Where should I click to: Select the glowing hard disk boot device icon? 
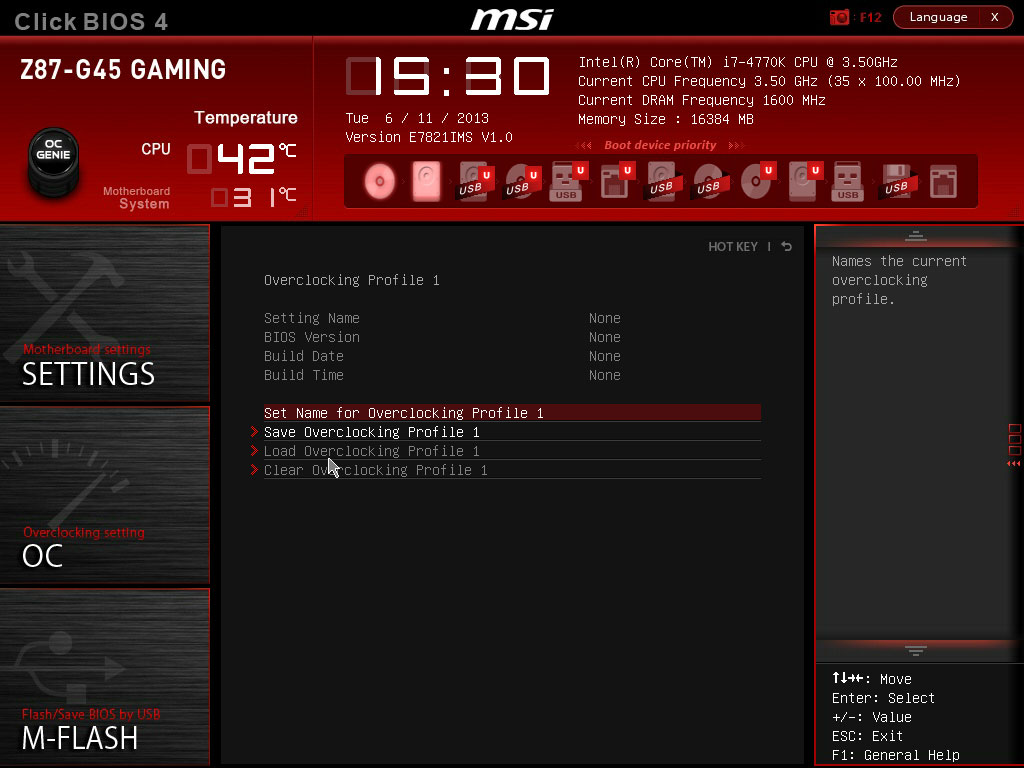click(x=426, y=181)
